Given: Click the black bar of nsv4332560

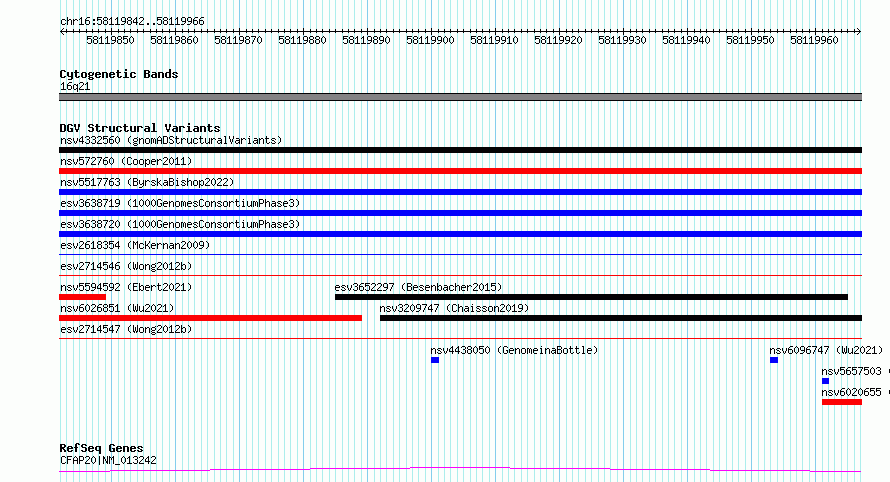Looking at the screenshot, I should (460, 150).
